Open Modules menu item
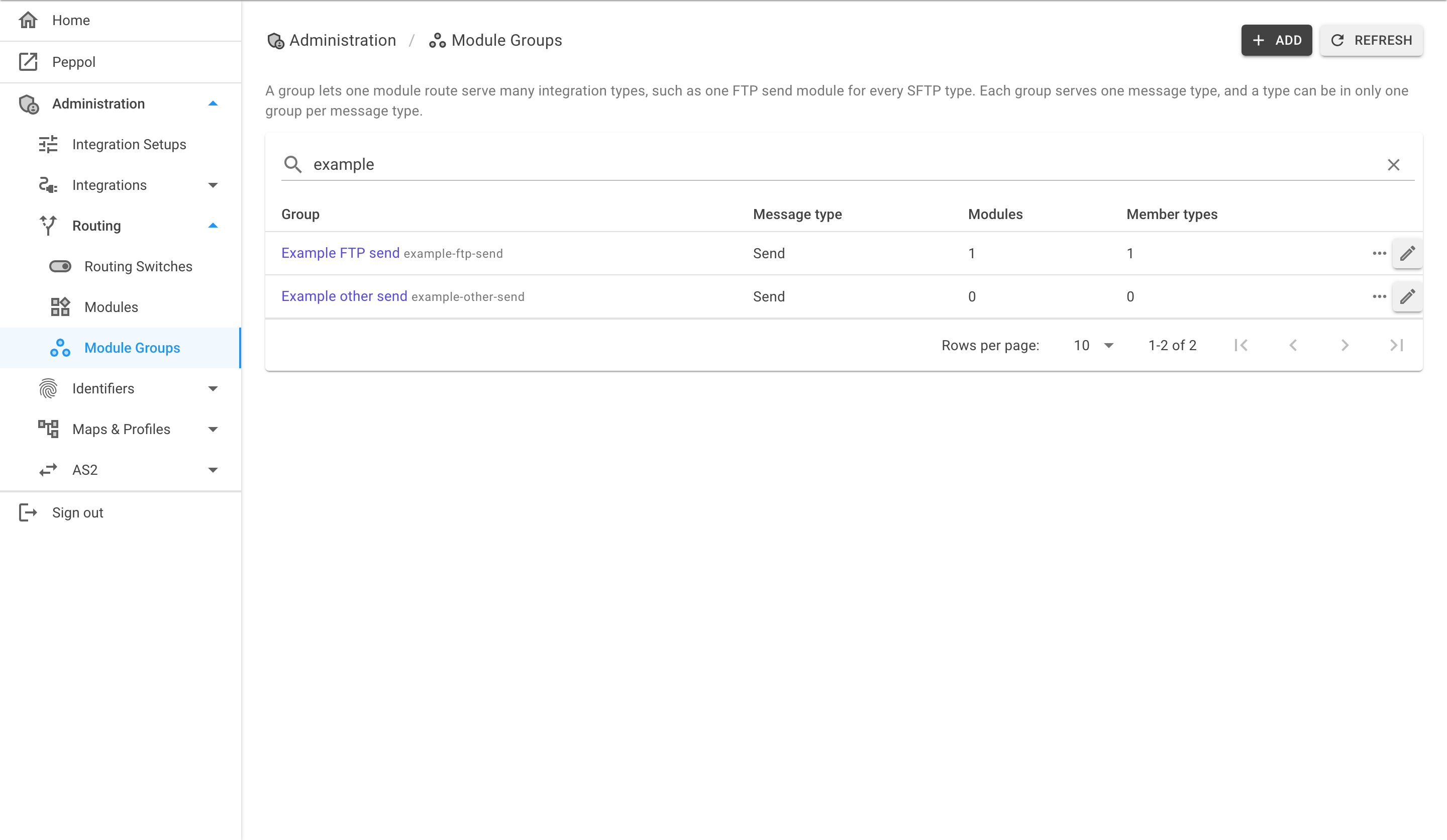Viewport: 1447px width, 840px height. tap(121, 307)
